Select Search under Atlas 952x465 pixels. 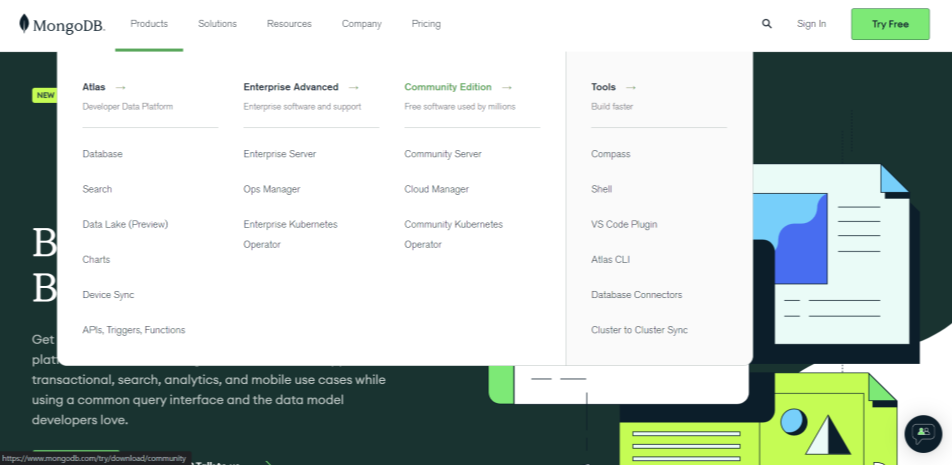[x=97, y=189]
